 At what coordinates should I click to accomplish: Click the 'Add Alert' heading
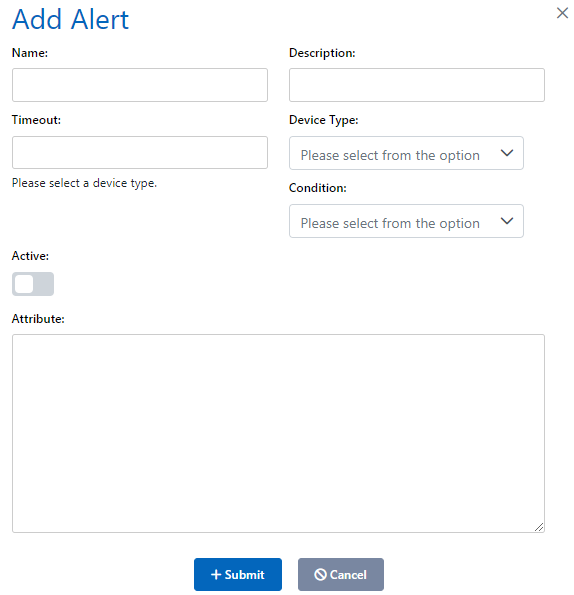pyautogui.click(x=71, y=19)
